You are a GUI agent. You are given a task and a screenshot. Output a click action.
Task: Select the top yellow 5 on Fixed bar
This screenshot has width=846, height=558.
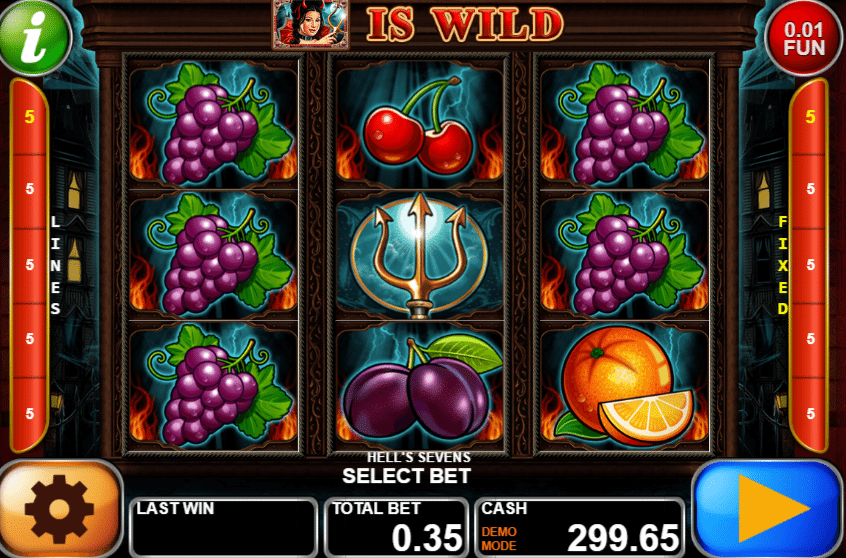click(x=810, y=117)
